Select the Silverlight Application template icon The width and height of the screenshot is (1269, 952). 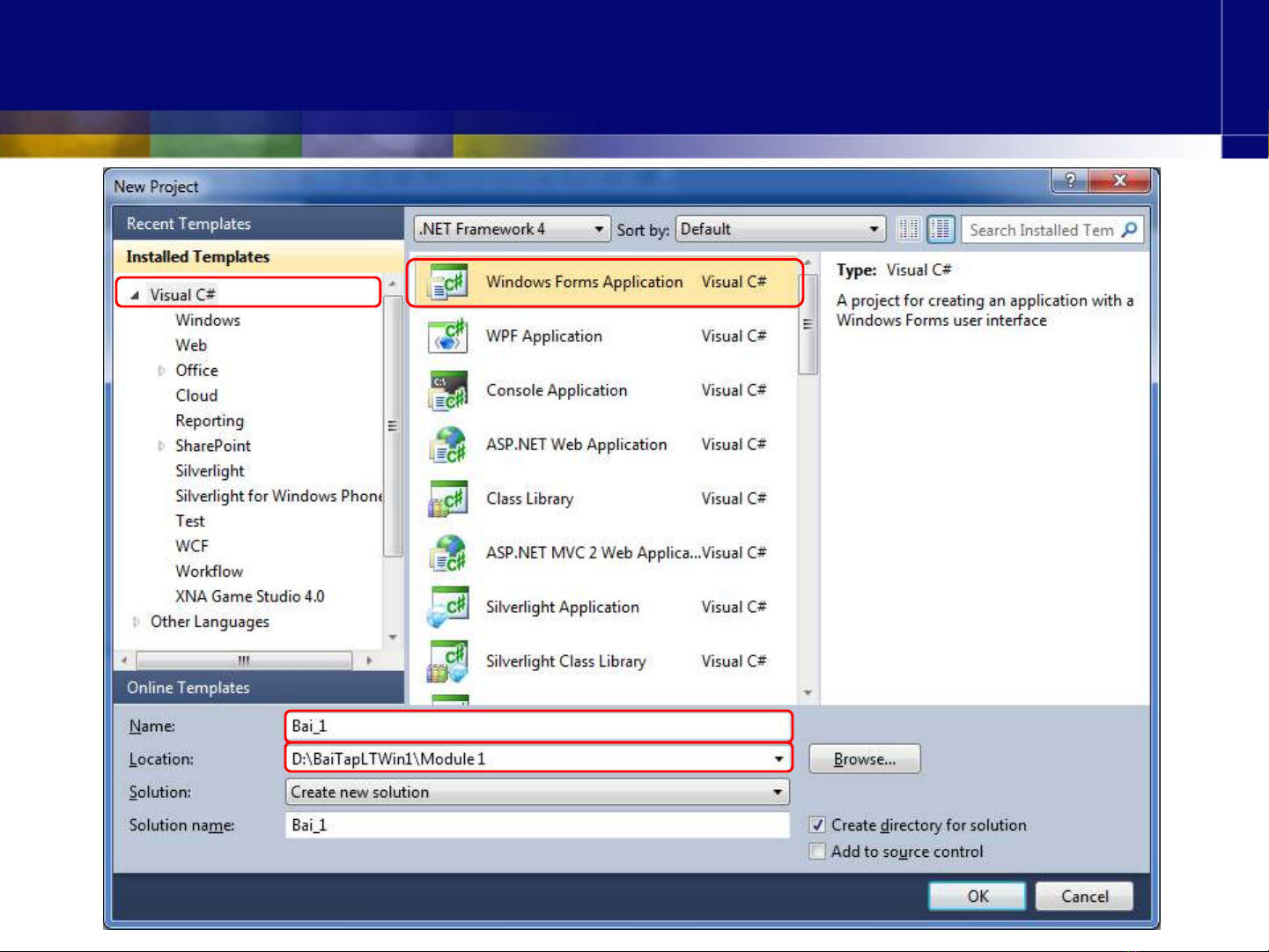(447, 608)
